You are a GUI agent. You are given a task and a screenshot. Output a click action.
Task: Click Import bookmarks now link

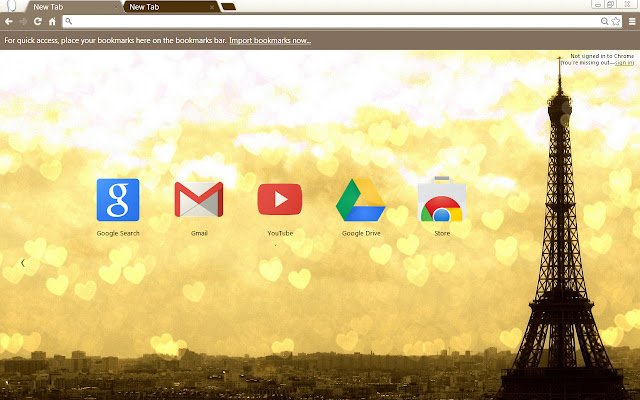(x=270, y=40)
